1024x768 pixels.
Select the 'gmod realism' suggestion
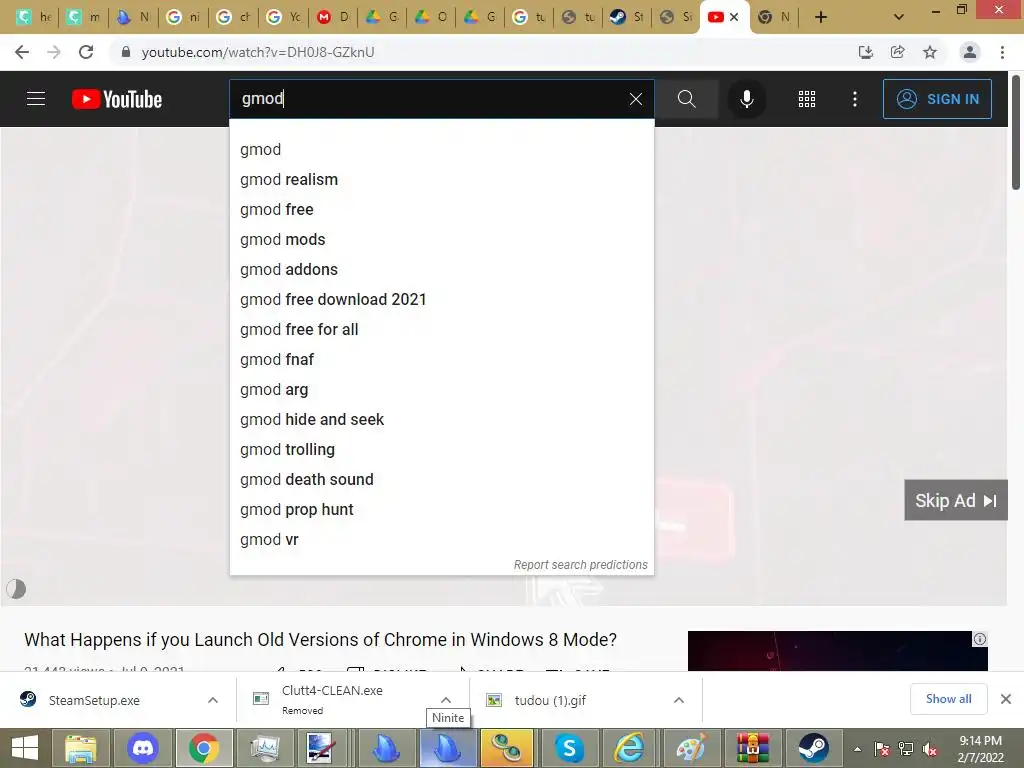click(441, 180)
